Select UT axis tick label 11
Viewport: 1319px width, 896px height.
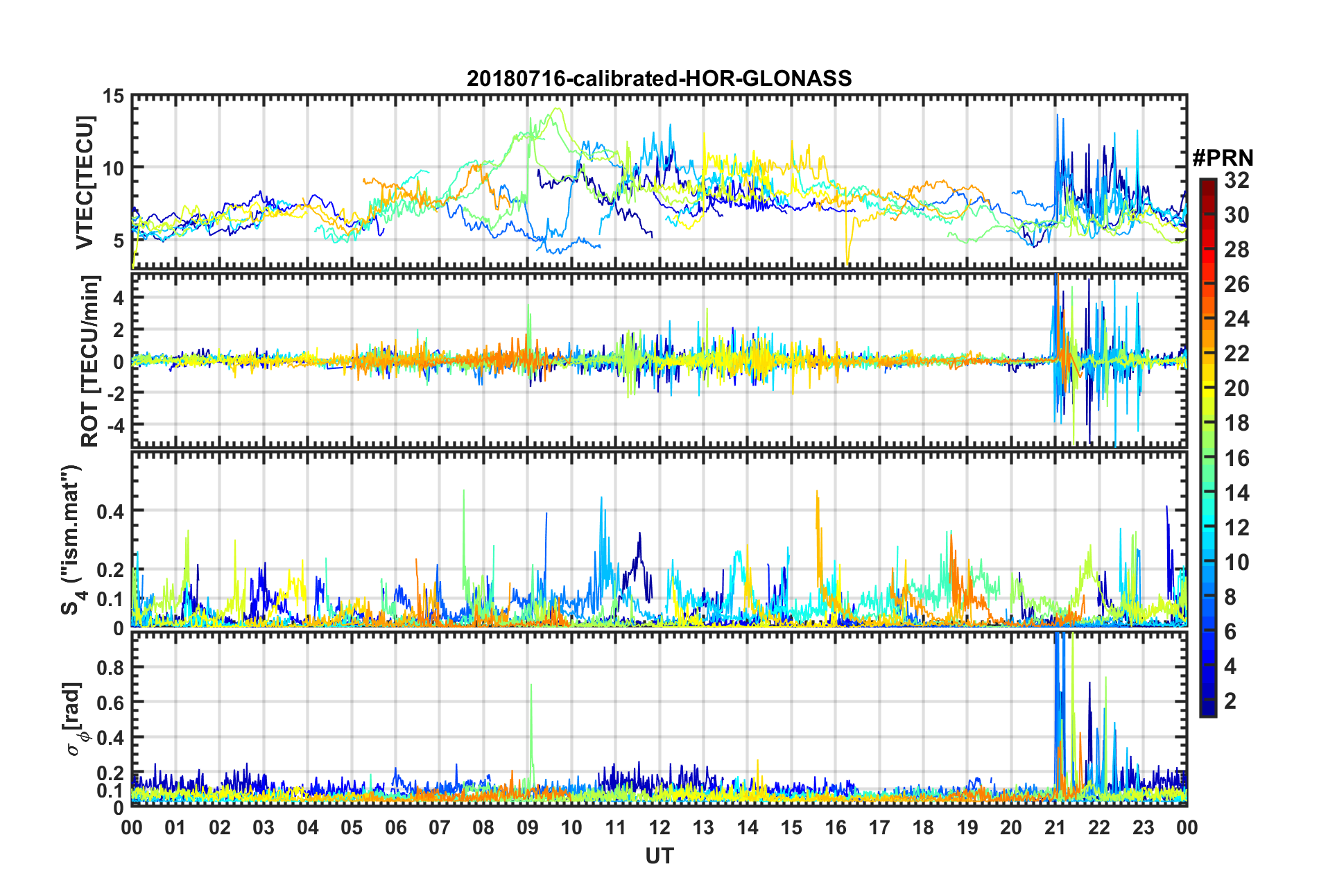(x=616, y=827)
